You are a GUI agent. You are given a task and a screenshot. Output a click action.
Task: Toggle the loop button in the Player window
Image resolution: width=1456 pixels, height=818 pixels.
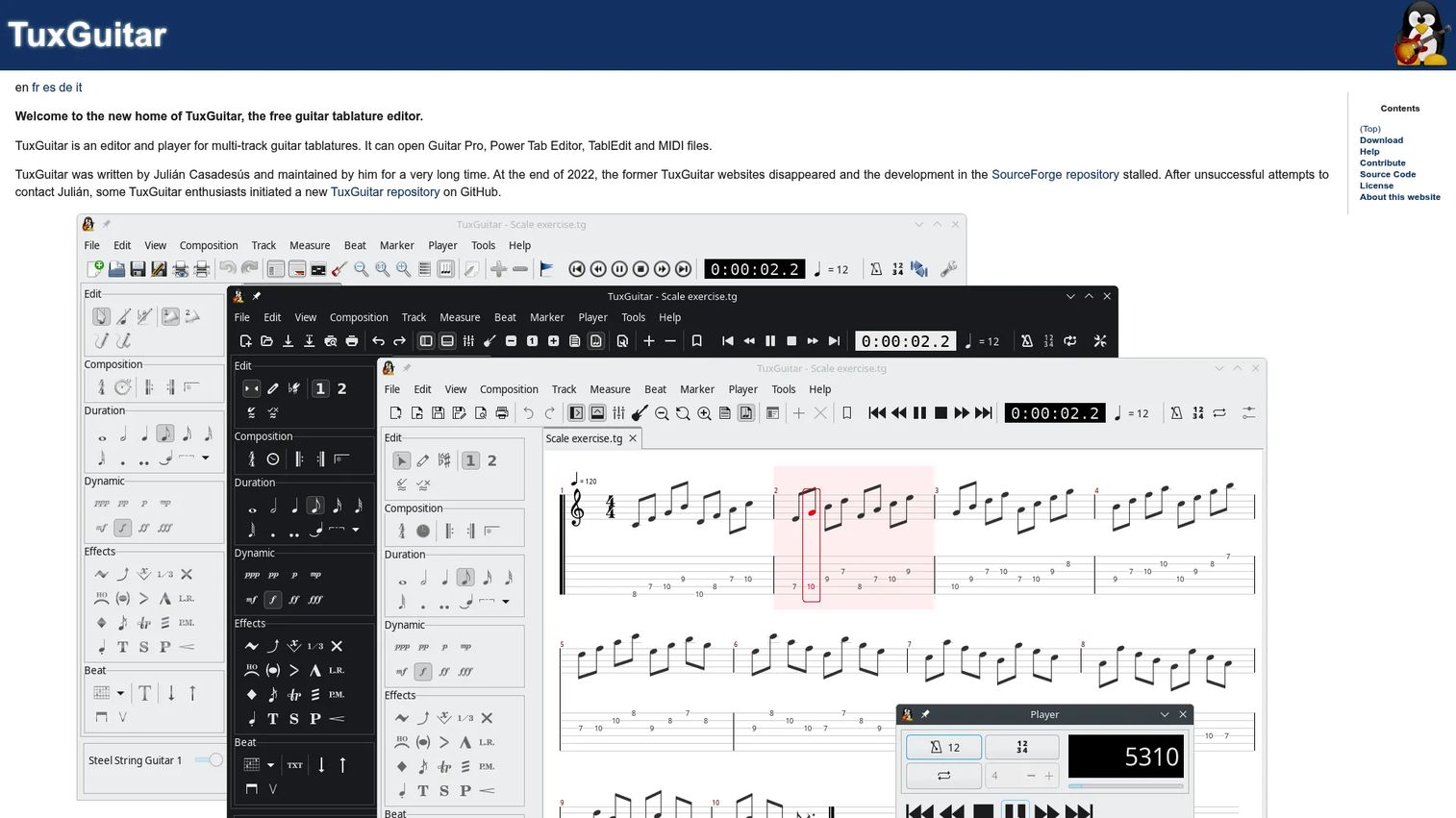944,776
